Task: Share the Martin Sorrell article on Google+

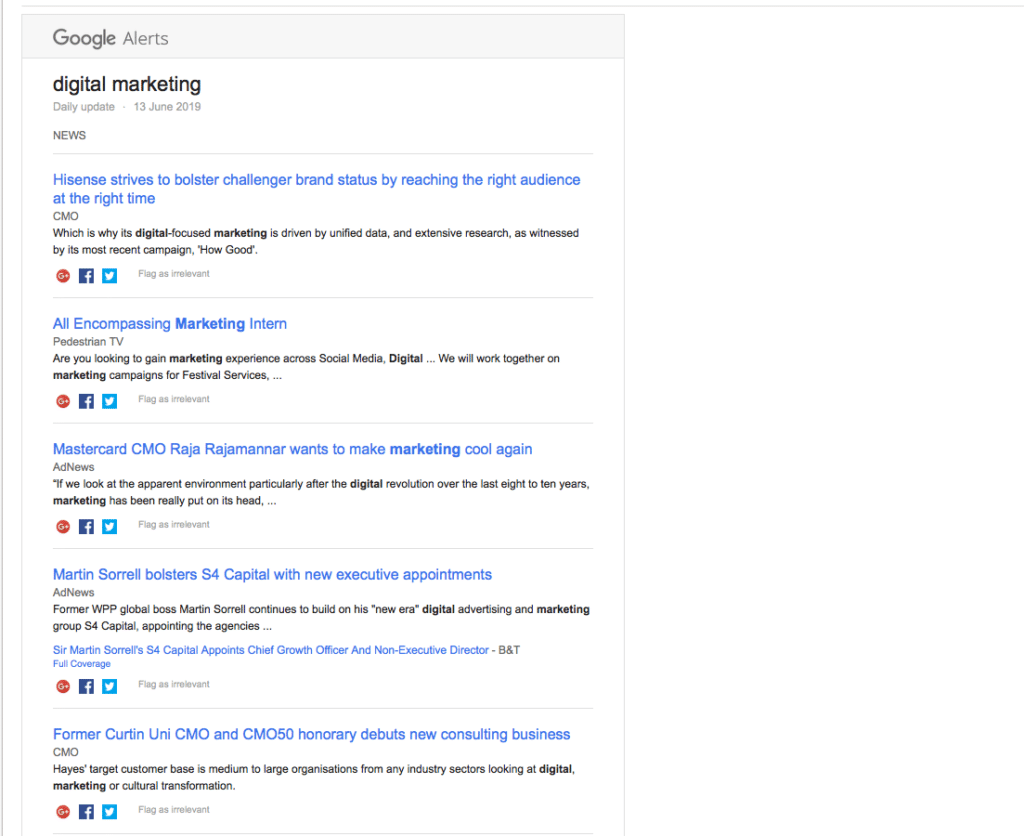Action: (62, 686)
